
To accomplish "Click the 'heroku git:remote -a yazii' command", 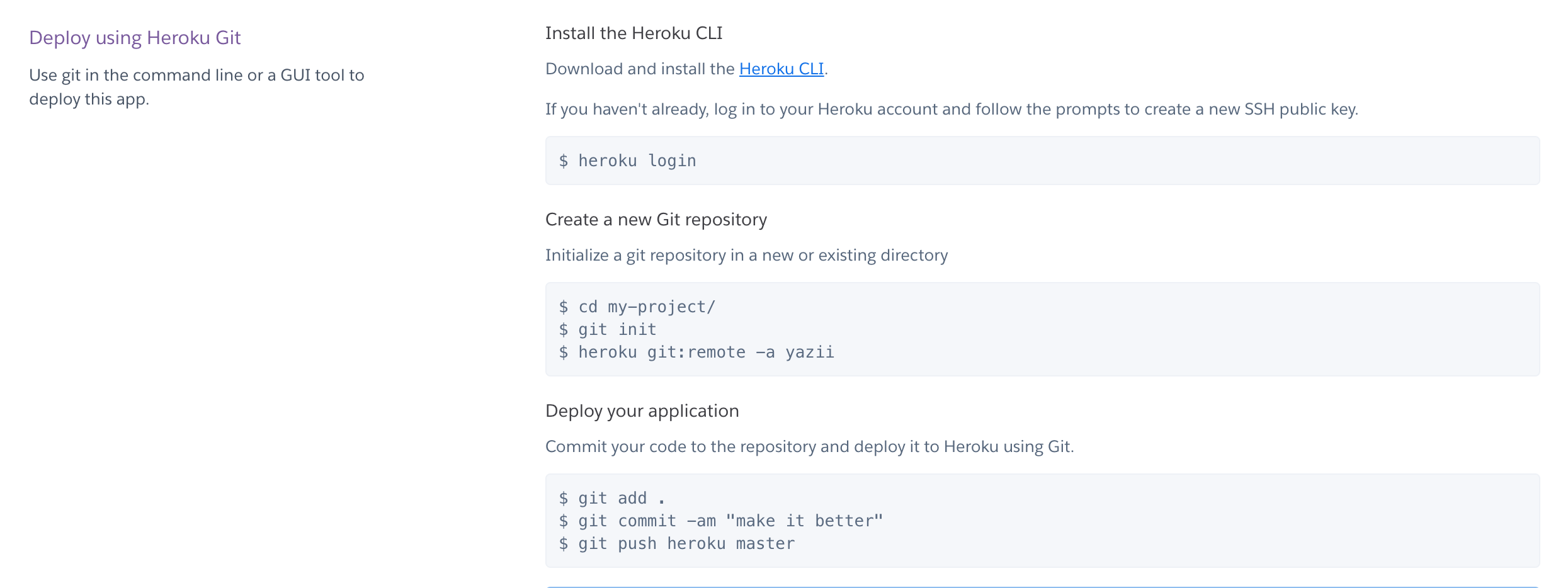I will [707, 352].
